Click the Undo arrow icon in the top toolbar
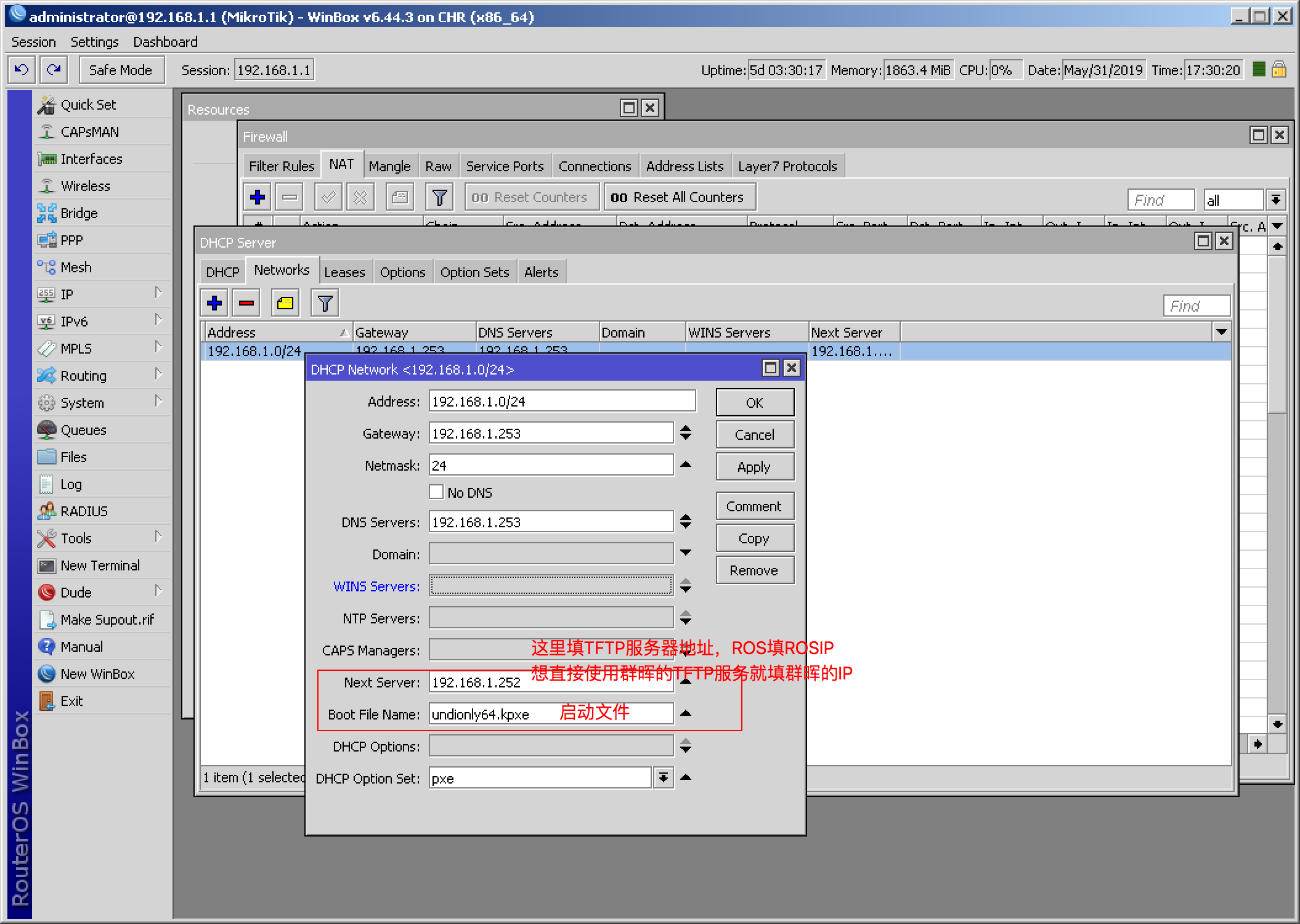Viewport: 1300px width, 924px height. (x=22, y=70)
